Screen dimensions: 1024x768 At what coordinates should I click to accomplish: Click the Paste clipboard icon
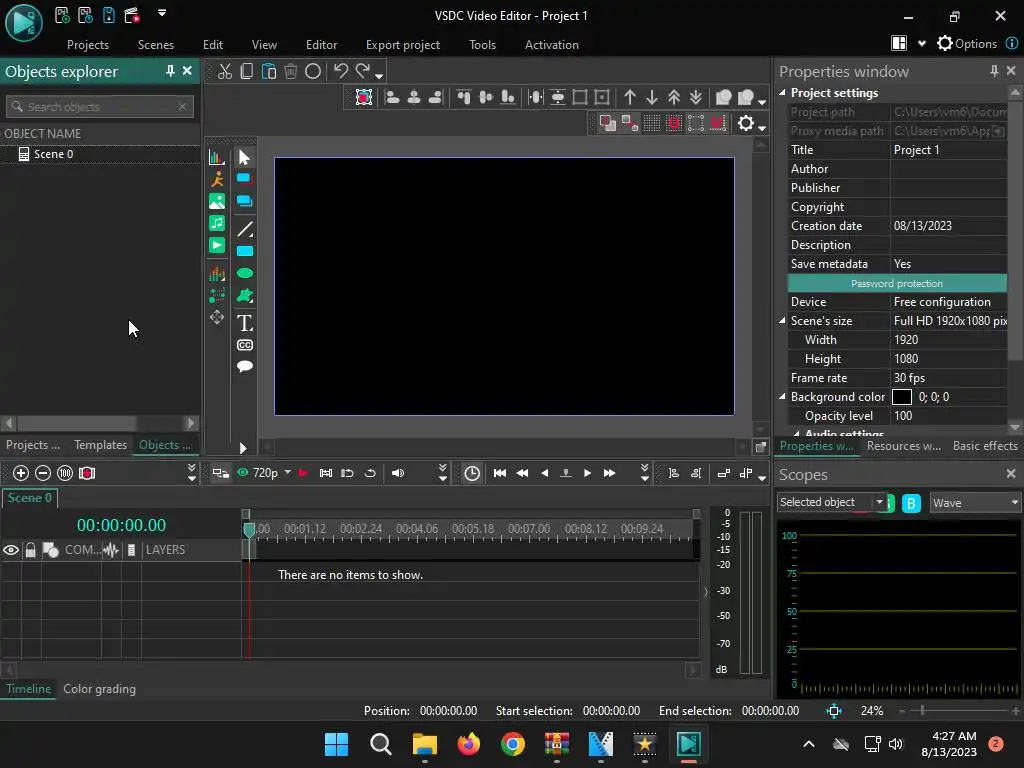click(269, 71)
